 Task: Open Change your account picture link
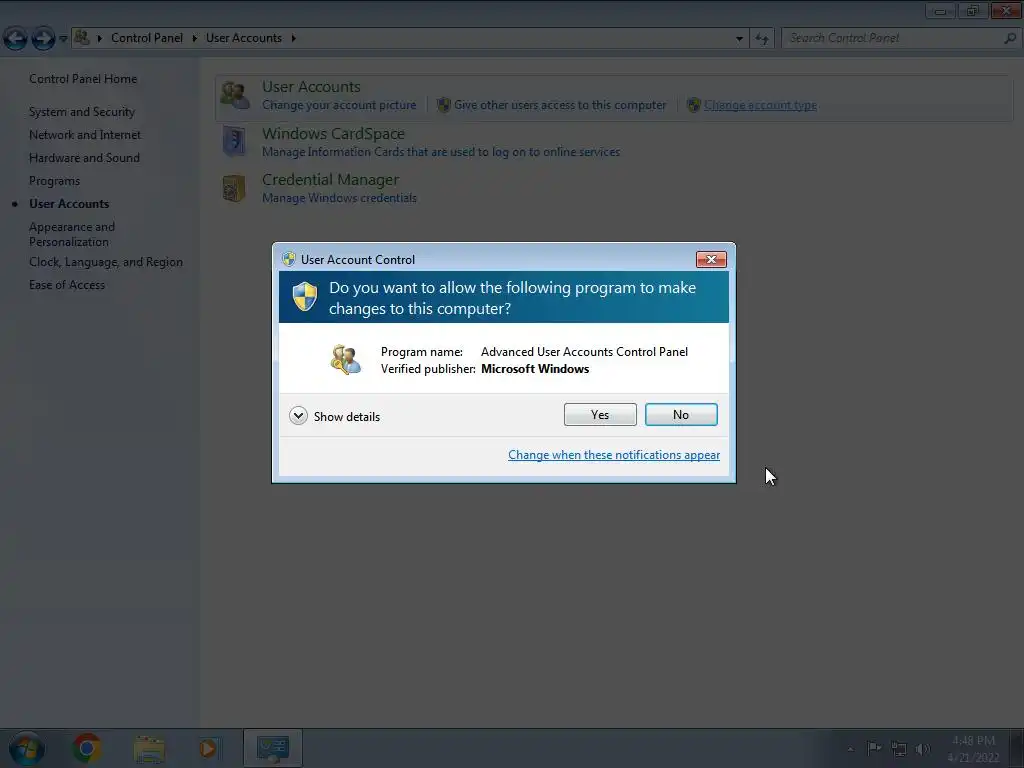(x=339, y=105)
